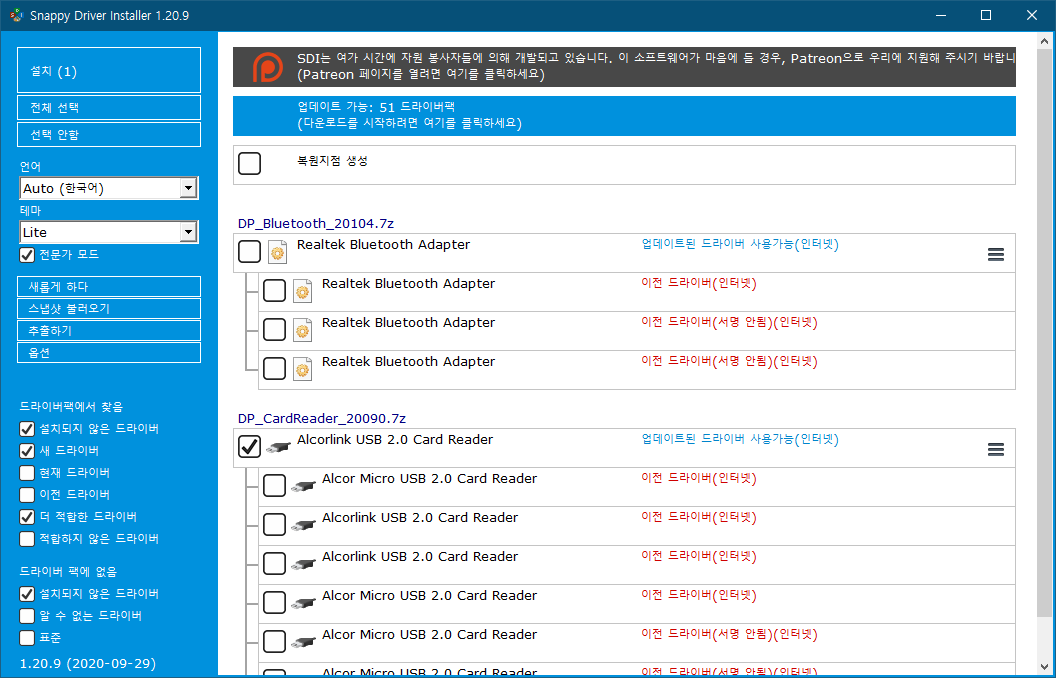Screen dimensions: 1056x678
Task: Uncheck the 새 드라이버 filter
Action: coord(27,450)
